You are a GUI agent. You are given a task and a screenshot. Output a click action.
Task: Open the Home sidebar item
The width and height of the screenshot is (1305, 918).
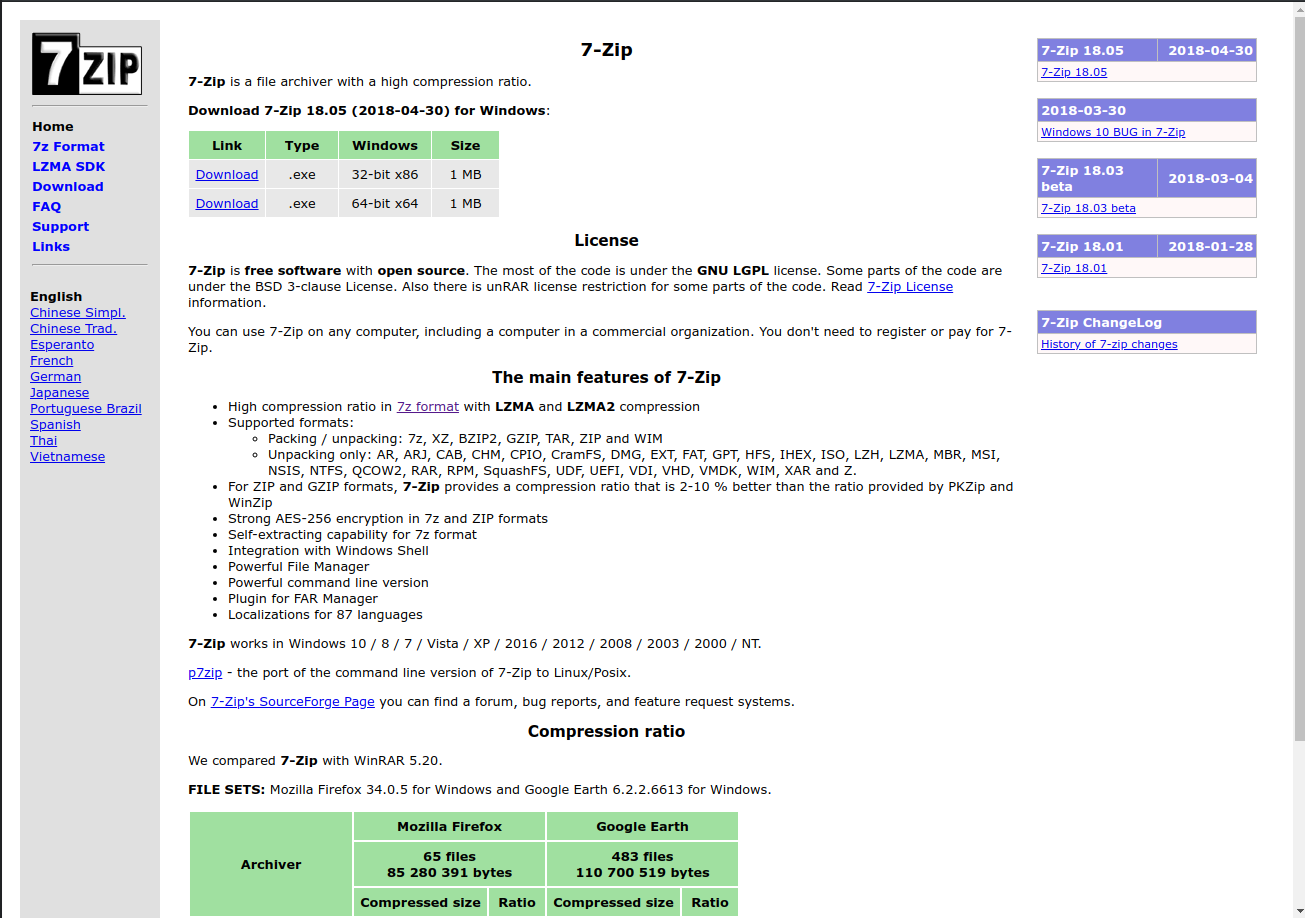53,127
